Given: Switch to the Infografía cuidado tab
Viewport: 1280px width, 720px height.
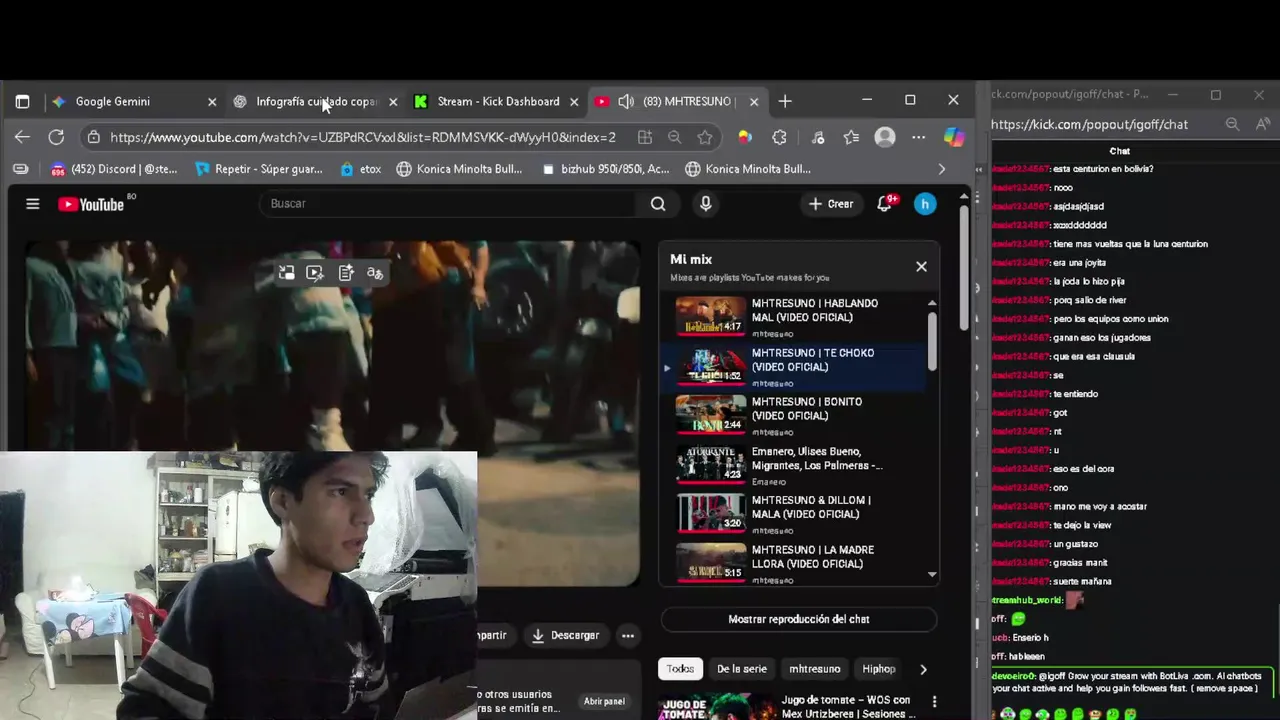Looking at the screenshot, I should tap(315, 101).
